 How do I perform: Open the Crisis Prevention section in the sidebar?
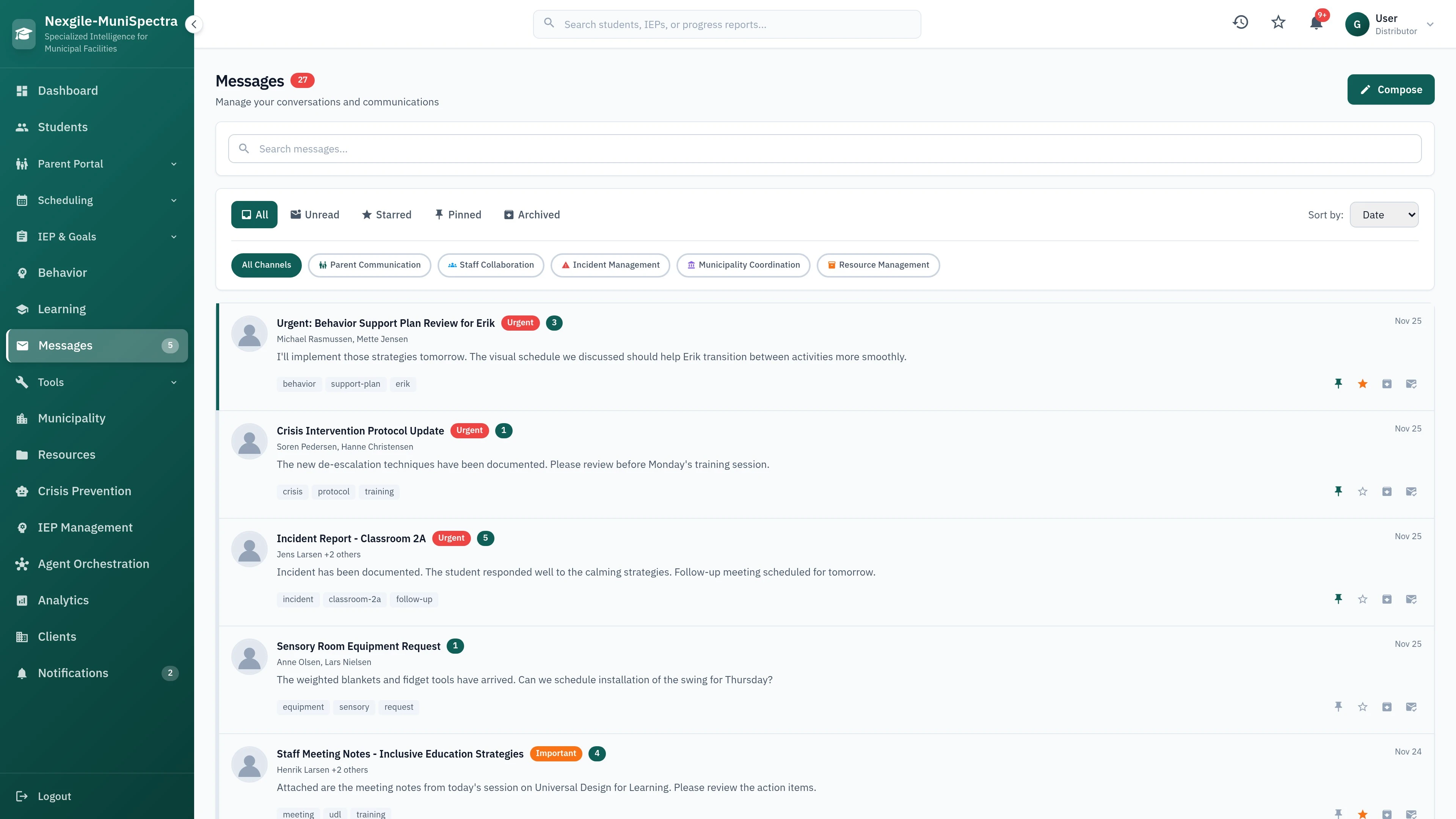click(84, 491)
